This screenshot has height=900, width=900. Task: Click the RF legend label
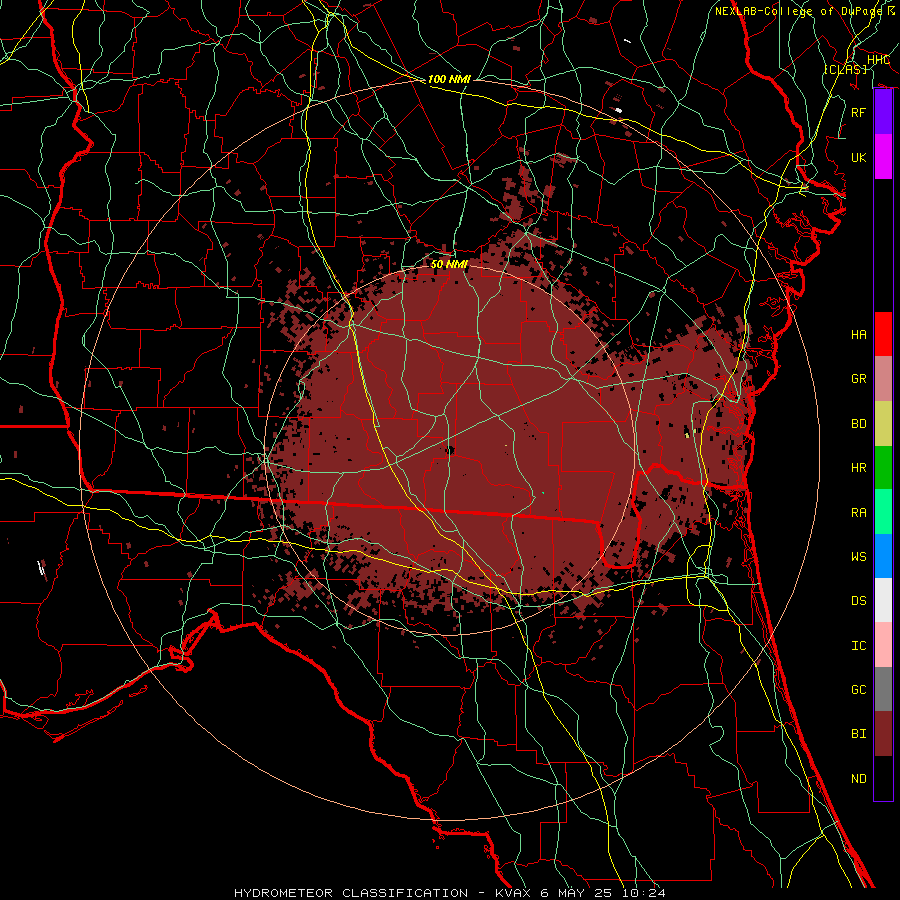click(858, 112)
